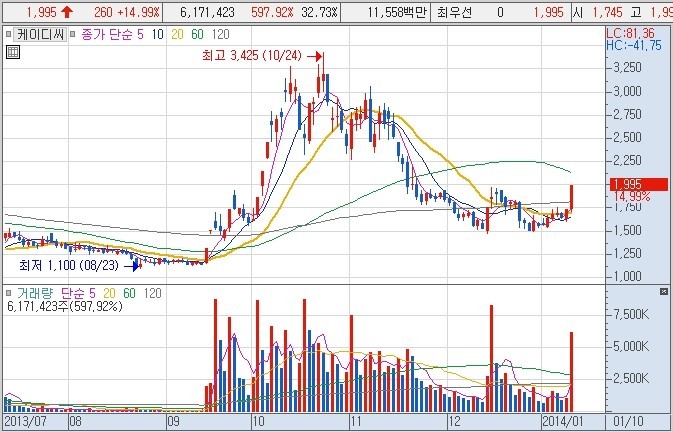Select the green price 60-day average label
This screenshot has height=432, width=673.
pyautogui.click(x=197, y=34)
